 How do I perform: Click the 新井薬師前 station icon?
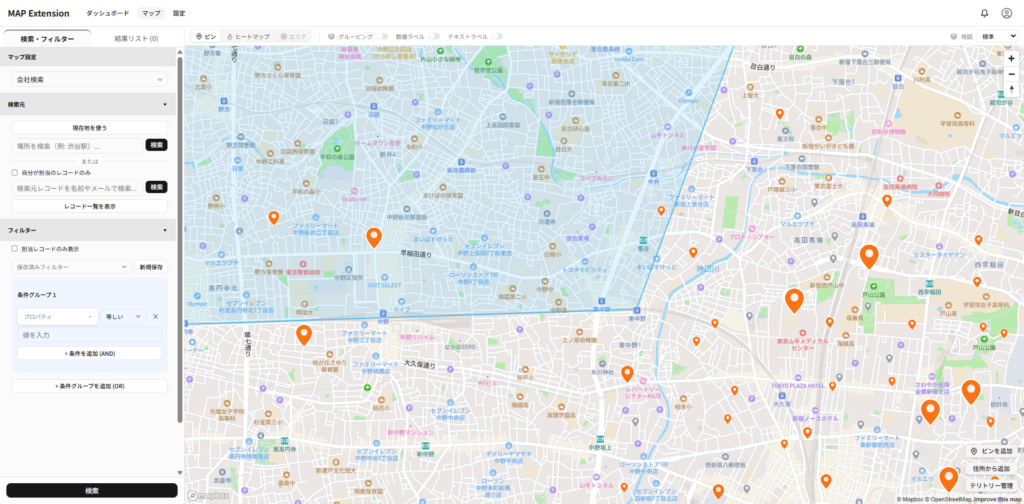tap(461, 161)
